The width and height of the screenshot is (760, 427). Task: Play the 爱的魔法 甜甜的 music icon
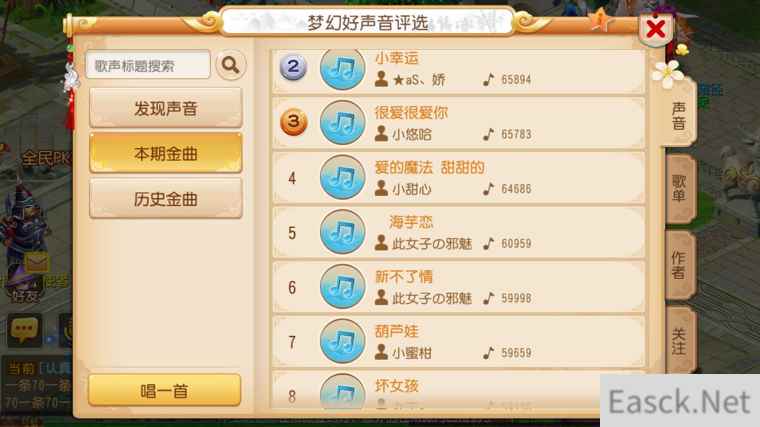[x=343, y=177]
